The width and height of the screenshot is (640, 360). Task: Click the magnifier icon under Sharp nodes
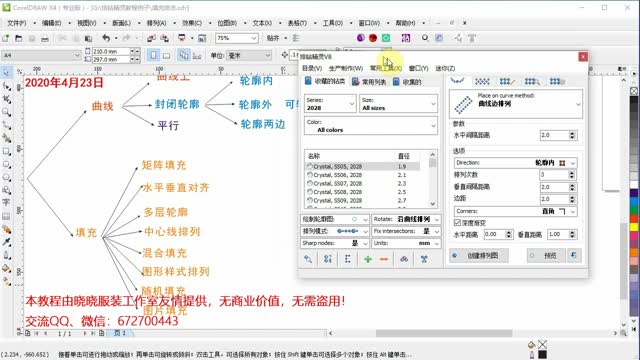click(308, 259)
